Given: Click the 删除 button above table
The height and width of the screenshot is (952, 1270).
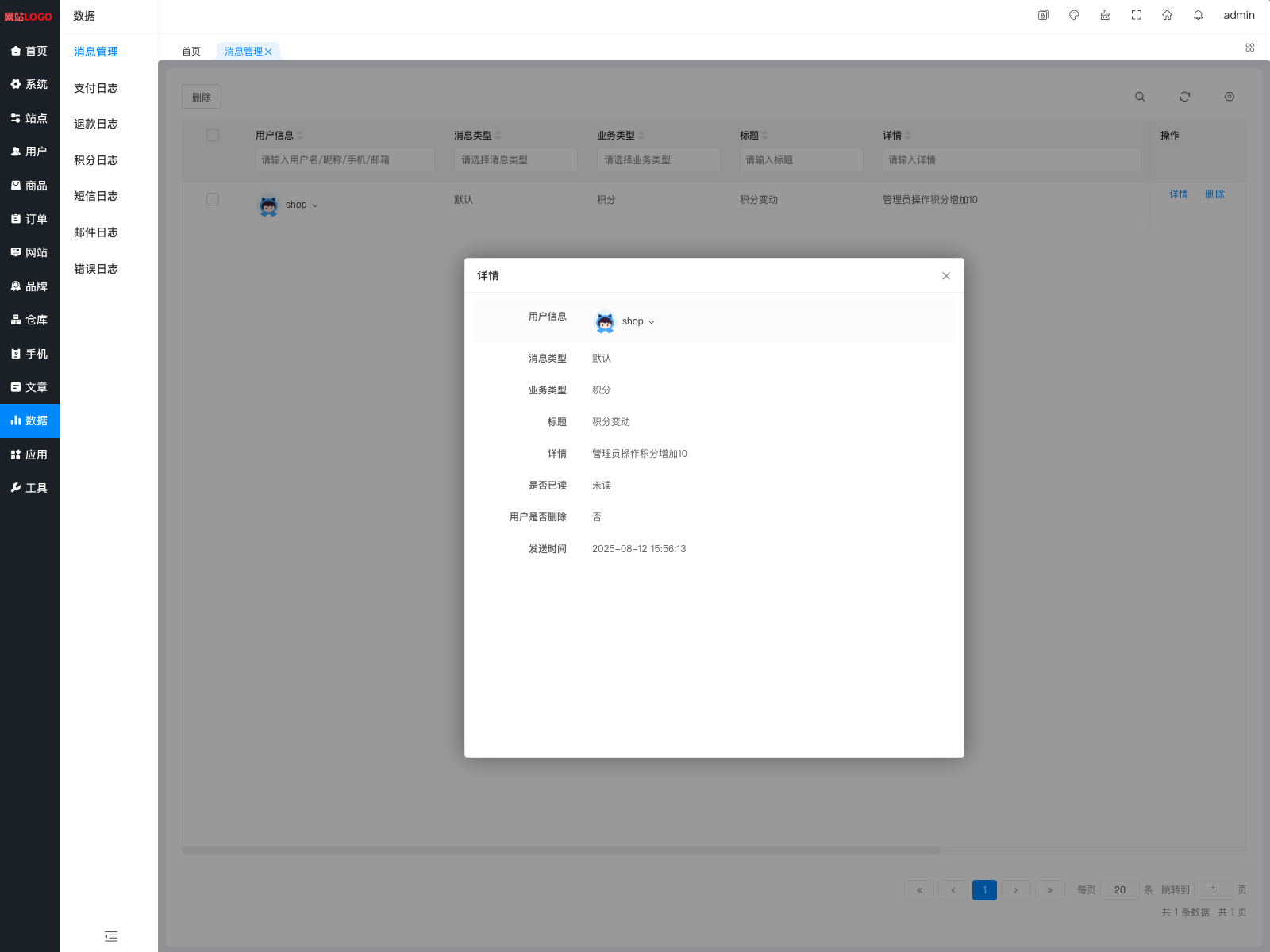Looking at the screenshot, I should click(x=202, y=97).
